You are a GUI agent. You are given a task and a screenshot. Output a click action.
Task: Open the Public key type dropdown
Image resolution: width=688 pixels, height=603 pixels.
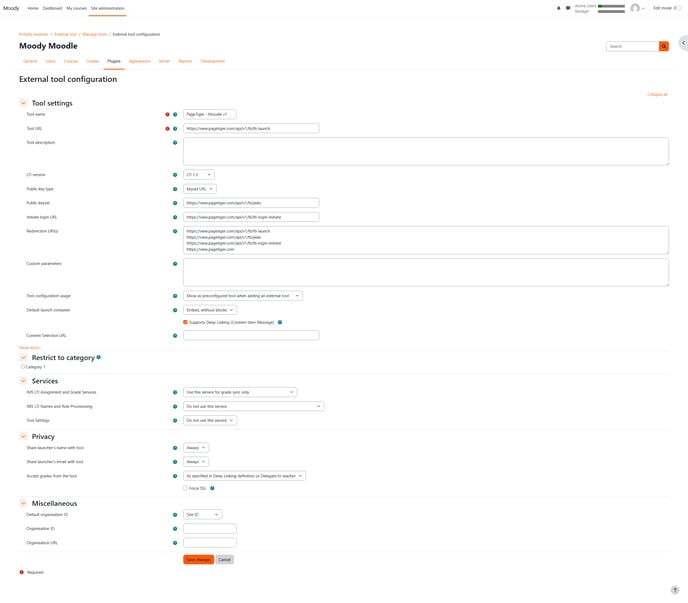[200, 189]
